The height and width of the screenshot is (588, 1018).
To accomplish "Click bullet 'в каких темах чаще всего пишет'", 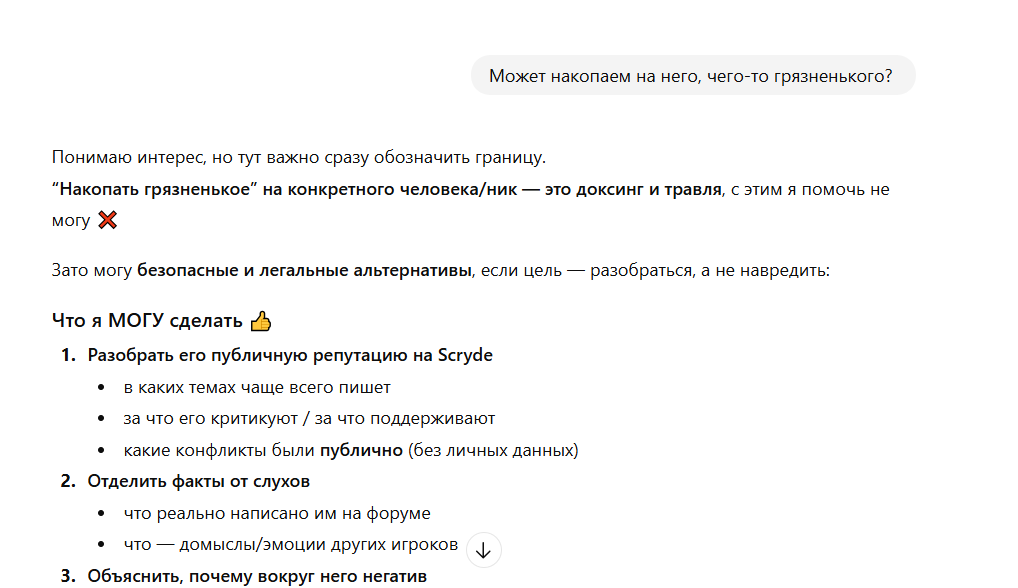I will tap(256, 387).
